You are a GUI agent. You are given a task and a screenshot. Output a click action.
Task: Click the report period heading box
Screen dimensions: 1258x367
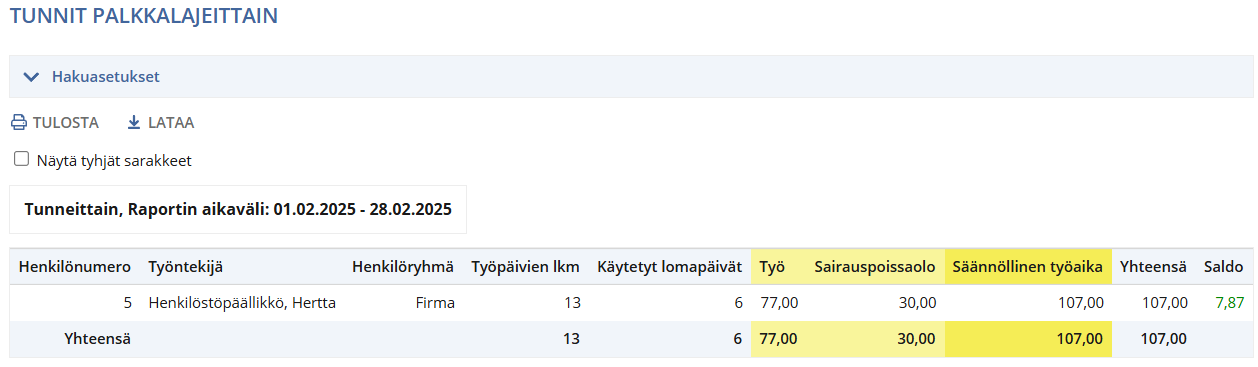(238, 210)
